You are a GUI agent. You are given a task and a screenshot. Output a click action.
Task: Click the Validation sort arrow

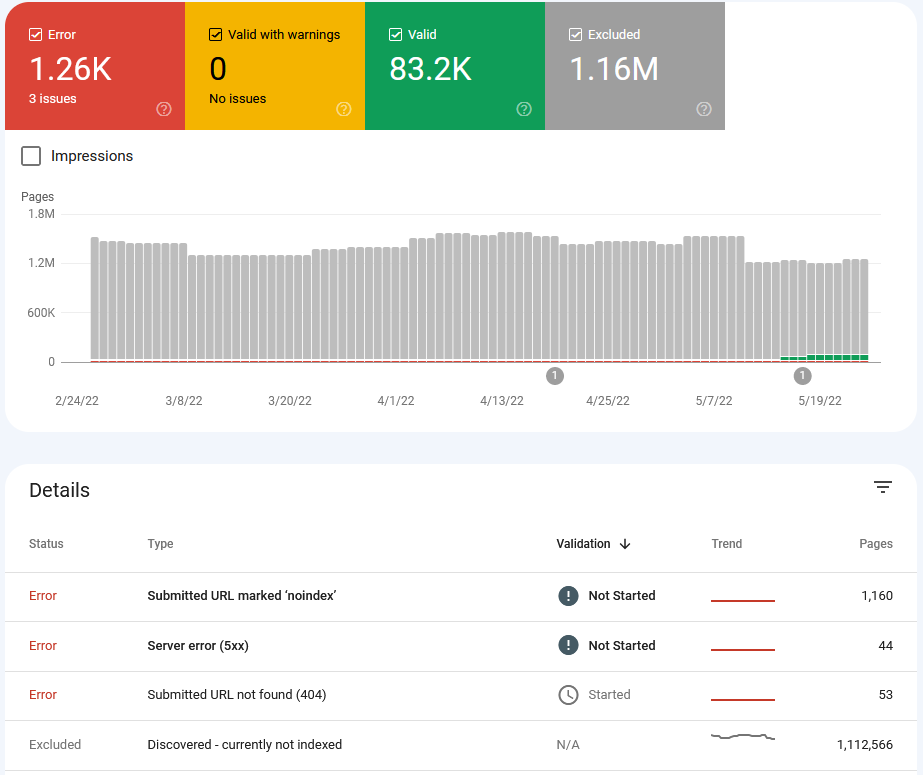(x=625, y=544)
